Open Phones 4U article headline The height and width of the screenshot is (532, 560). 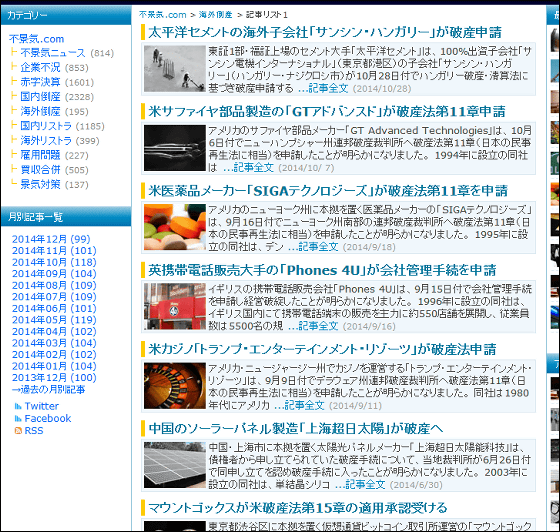(322, 270)
